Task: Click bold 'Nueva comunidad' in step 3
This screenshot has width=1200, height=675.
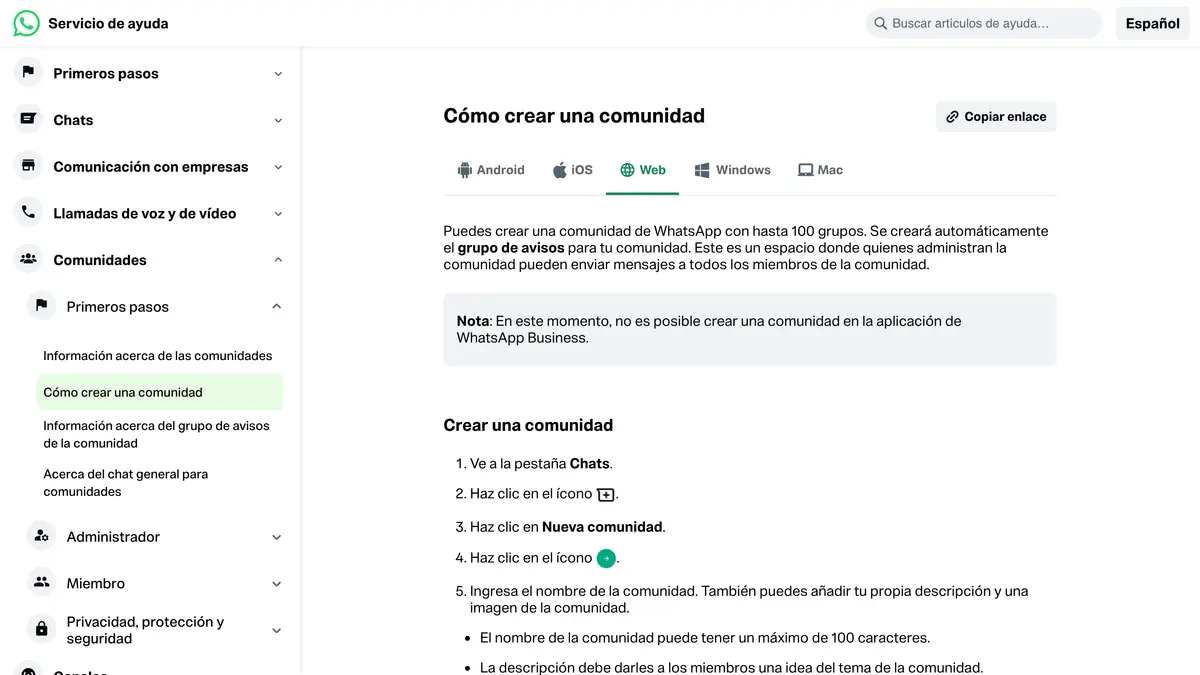Action: click(602, 526)
